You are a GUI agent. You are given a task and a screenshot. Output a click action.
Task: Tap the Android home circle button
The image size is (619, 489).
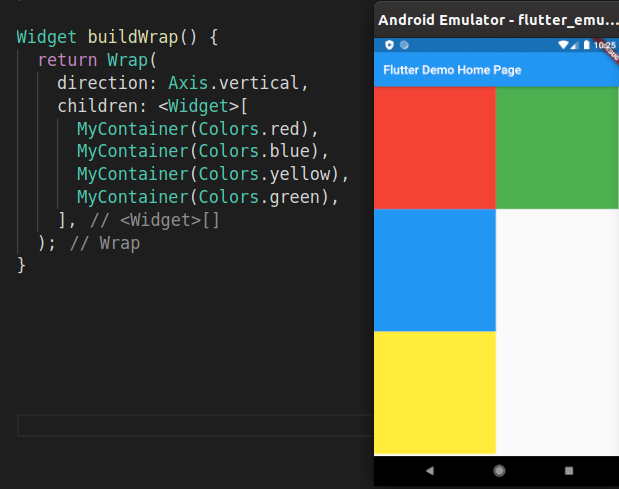click(499, 470)
